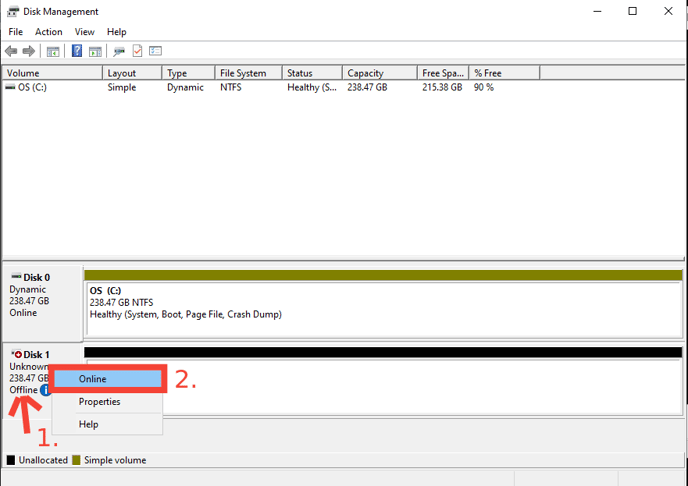The height and width of the screenshot is (486, 688).
Task: Click the 'Healthy (S...' status cell
Action: coord(312,87)
